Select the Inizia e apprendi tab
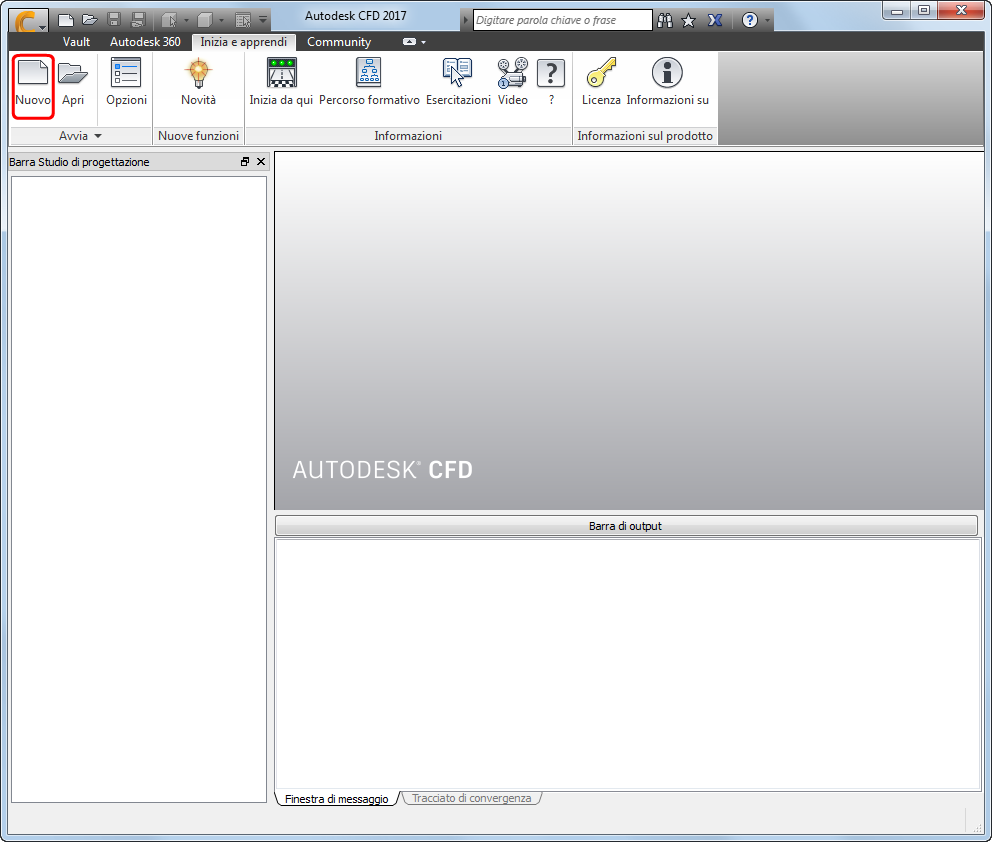 click(244, 42)
